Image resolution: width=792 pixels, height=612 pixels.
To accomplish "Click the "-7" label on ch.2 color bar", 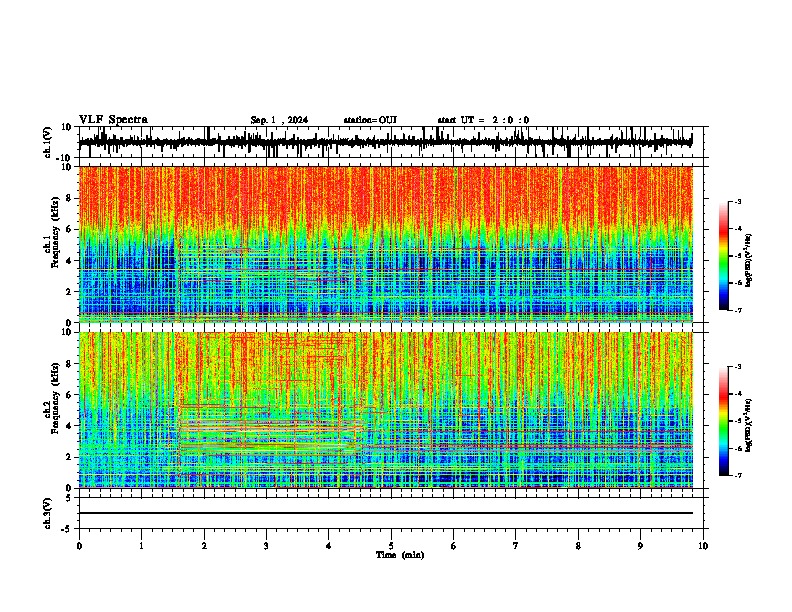I will [737, 475].
